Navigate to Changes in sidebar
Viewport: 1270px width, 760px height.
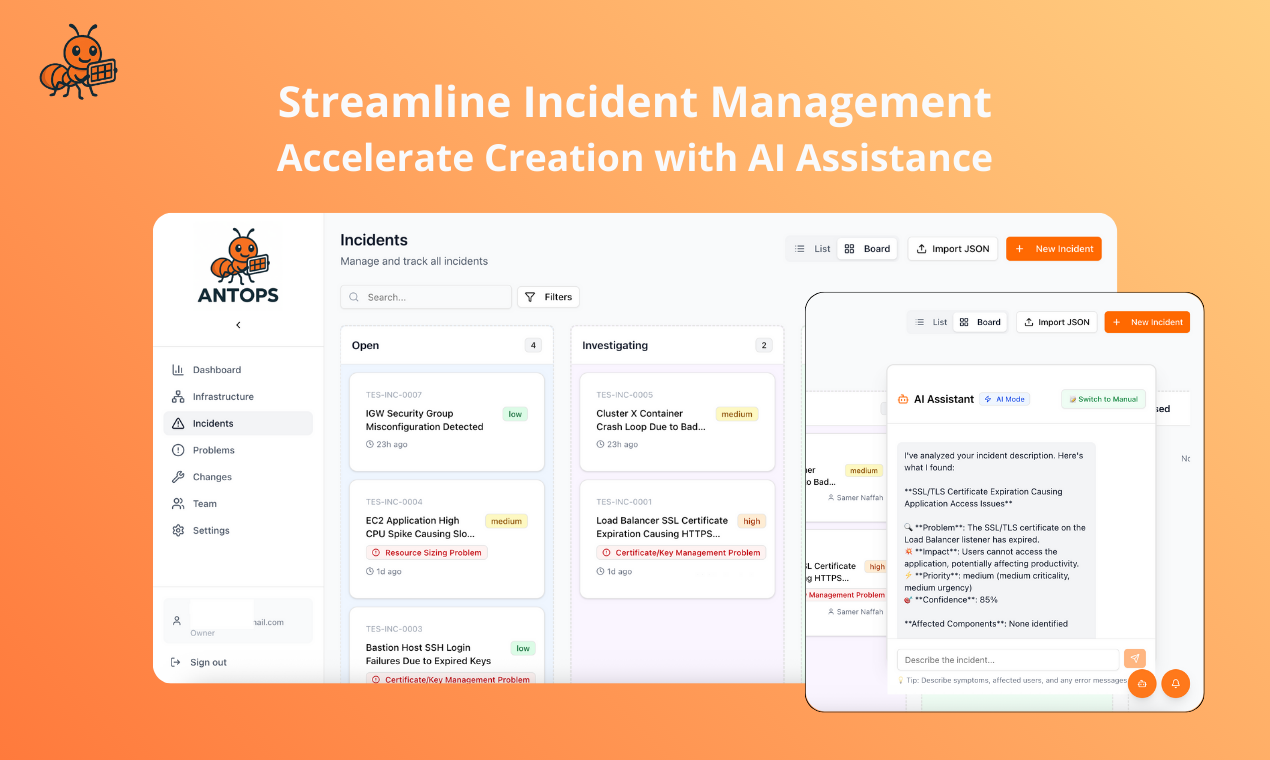click(238, 477)
